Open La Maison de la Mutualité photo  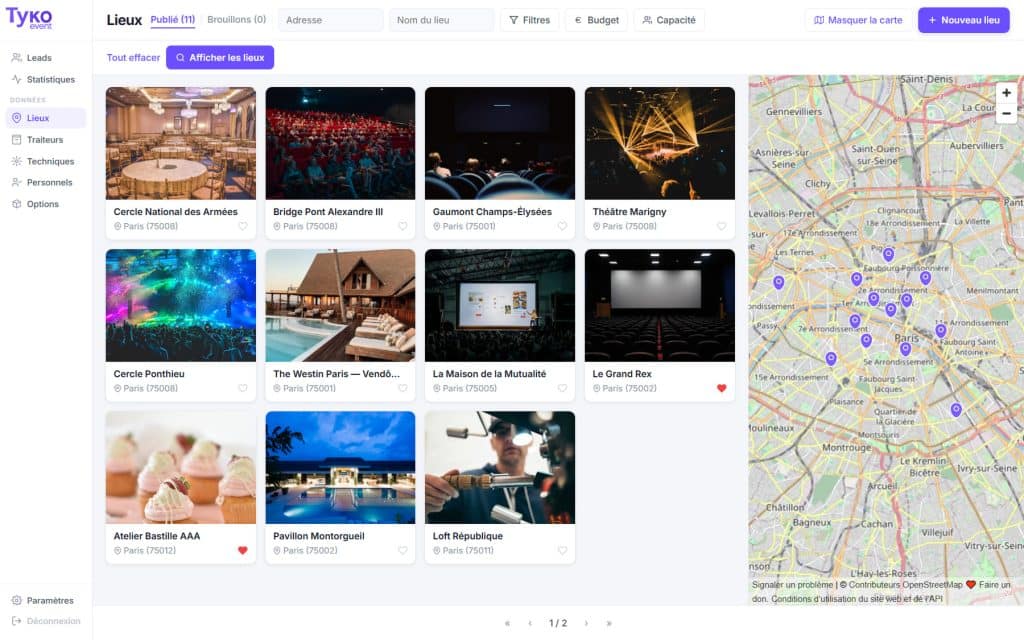(x=500, y=305)
